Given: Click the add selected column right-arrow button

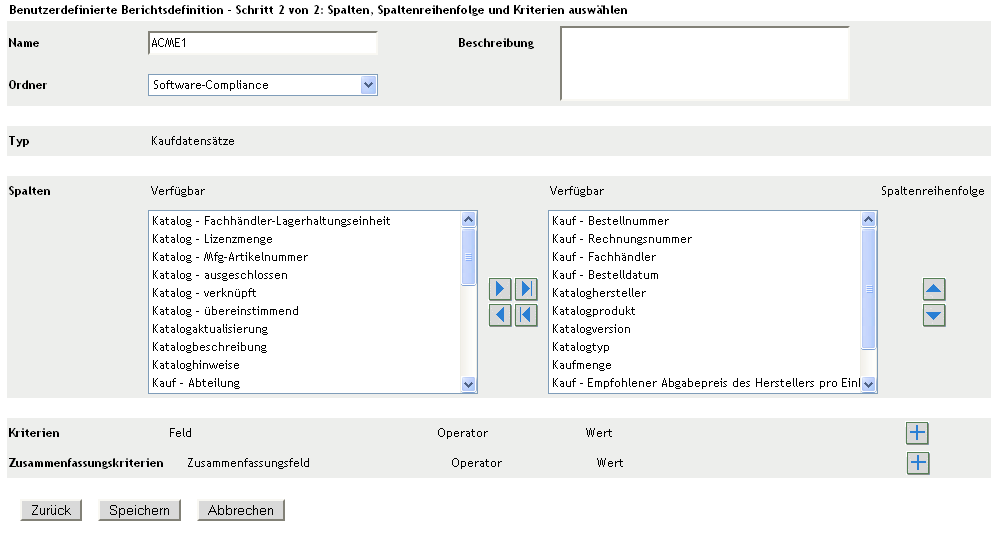Looking at the screenshot, I should 502,290.
